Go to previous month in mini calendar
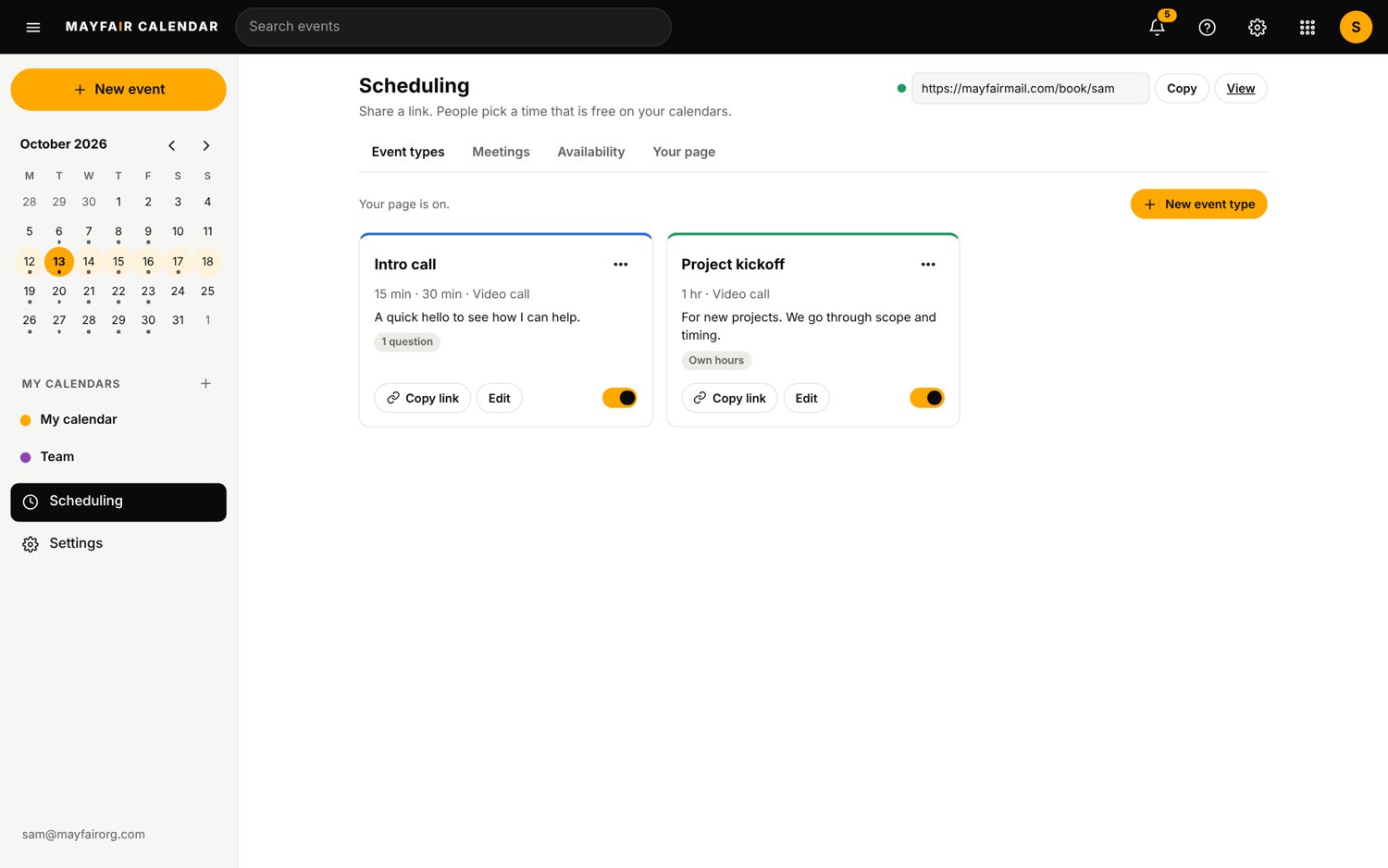 (172, 145)
